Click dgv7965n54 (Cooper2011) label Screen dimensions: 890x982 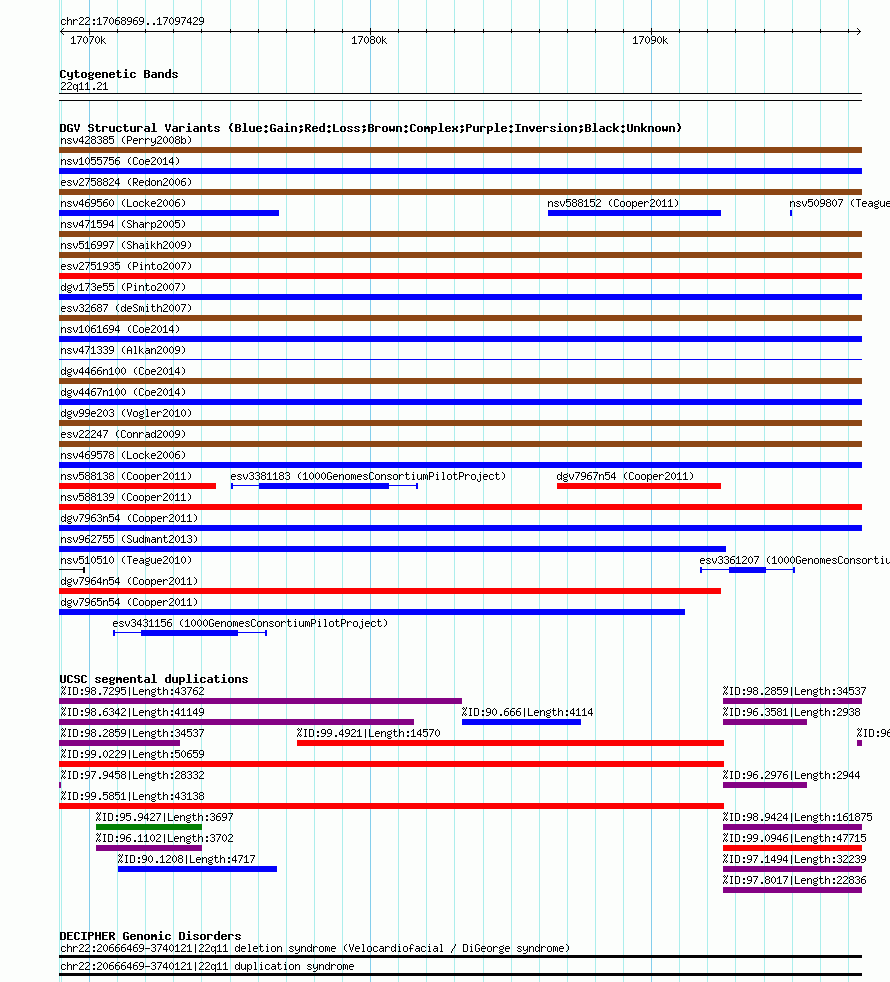tap(129, 602)
